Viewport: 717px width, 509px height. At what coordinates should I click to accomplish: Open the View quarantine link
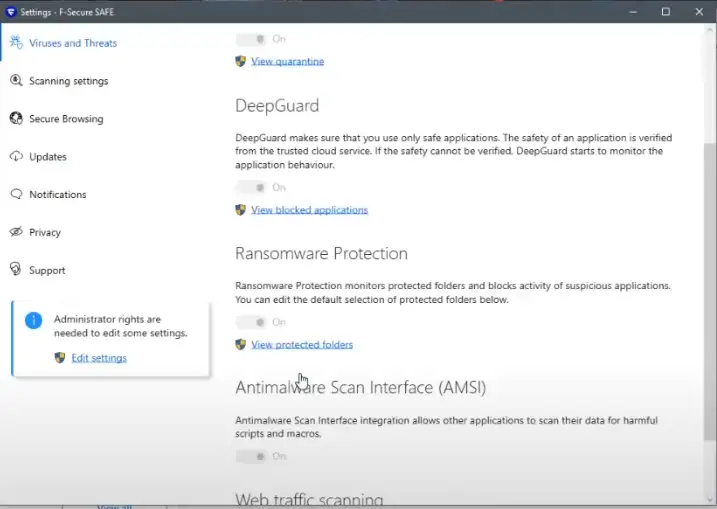[287, 61]
